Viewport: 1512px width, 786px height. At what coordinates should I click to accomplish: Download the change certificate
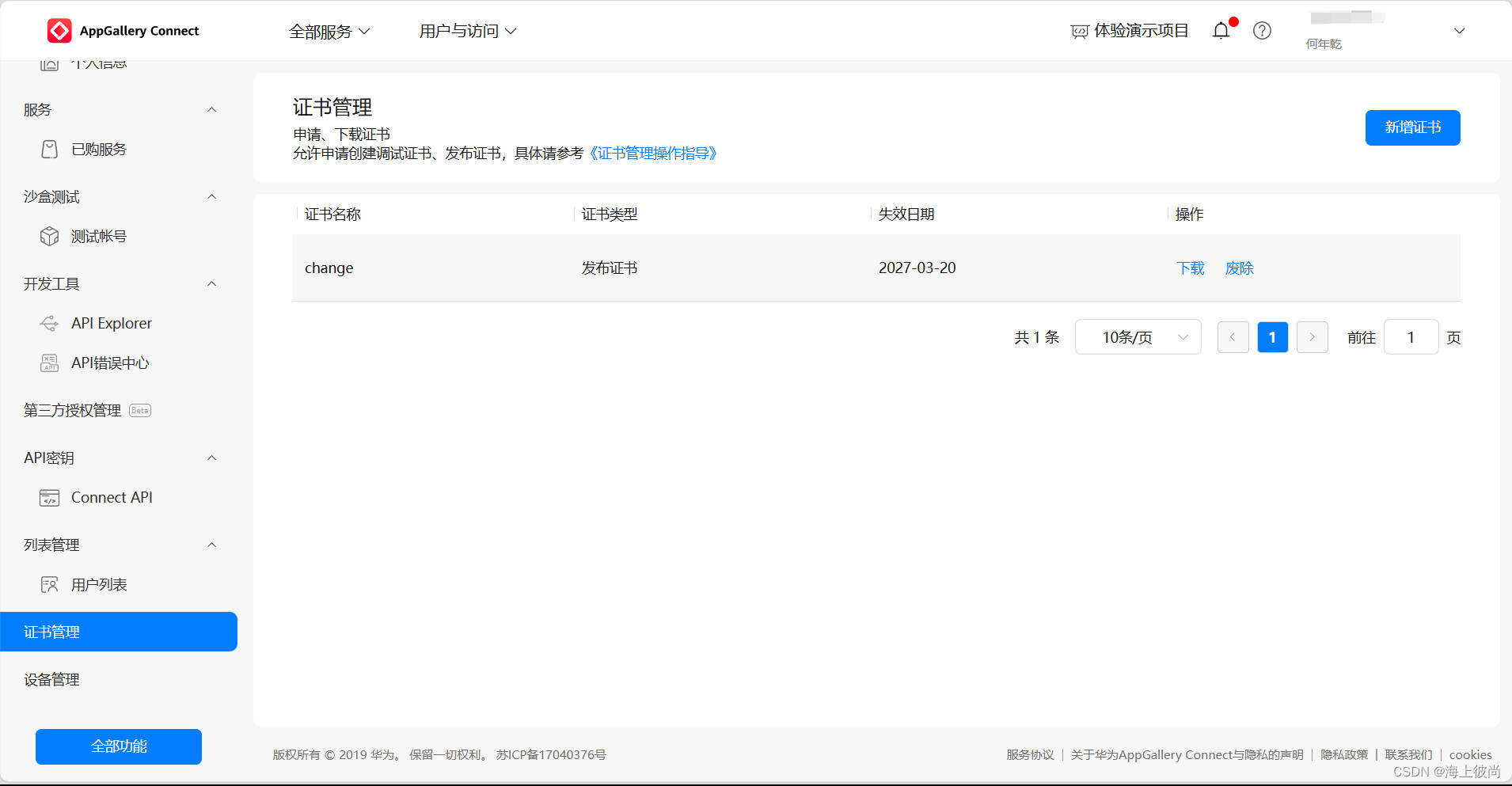(1191, 268)
